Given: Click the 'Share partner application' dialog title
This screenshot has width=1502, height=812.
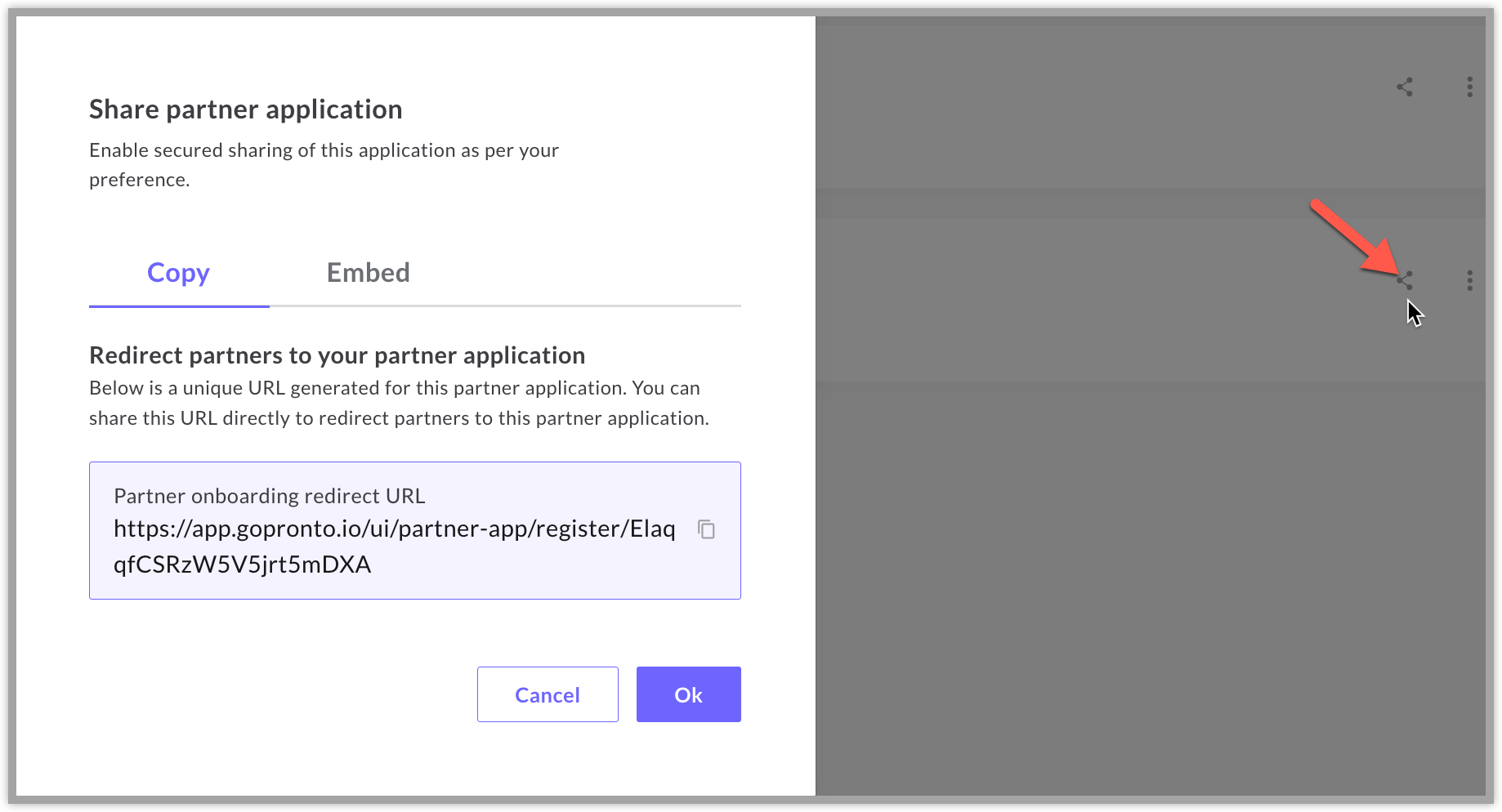Looking at the screenshot, I should point(245,109).
